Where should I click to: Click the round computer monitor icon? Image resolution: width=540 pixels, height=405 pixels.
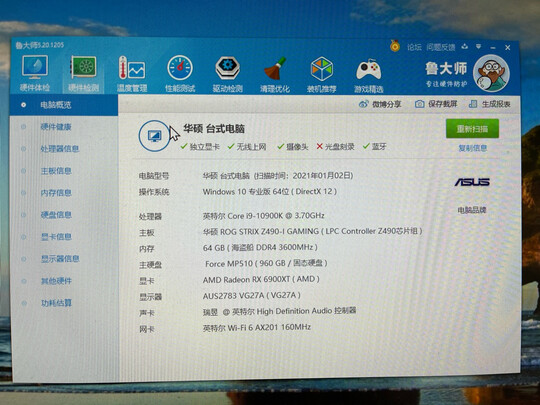(x=154, y=136)
